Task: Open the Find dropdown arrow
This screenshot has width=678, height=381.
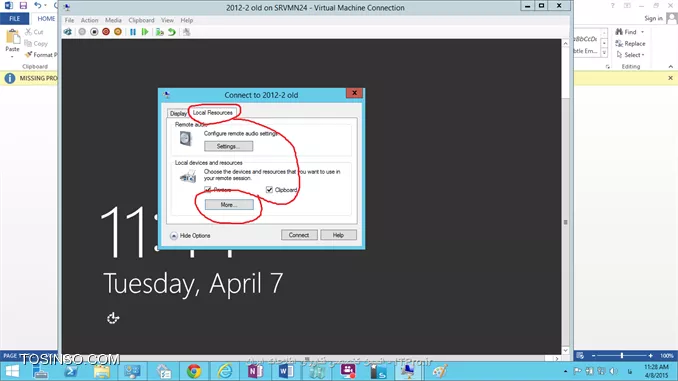Action: tap(643, 32)
